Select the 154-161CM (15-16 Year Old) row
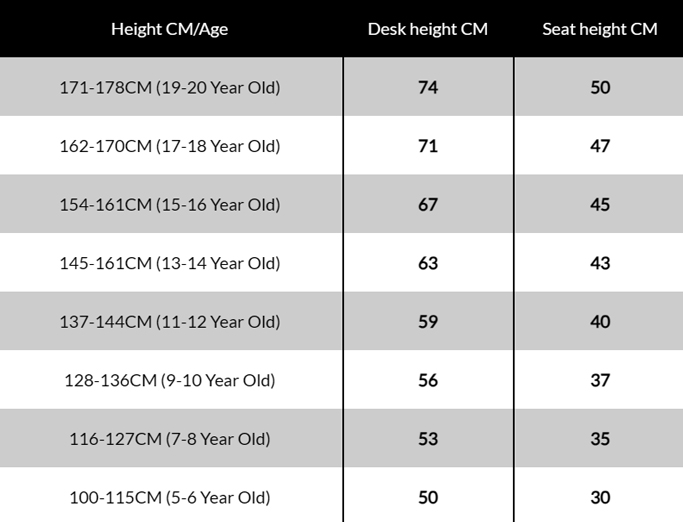This screenshot has height=522, width=683. 342,204
